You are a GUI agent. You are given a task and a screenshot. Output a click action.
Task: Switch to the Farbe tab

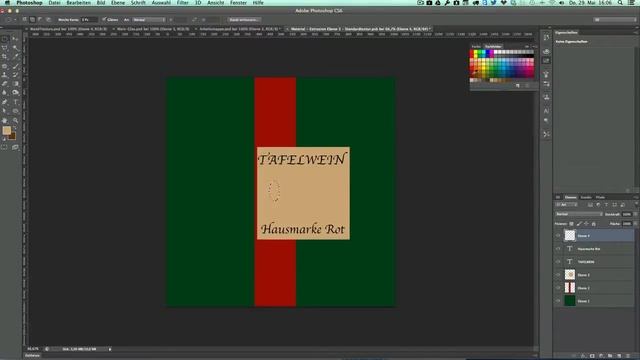(476, 47)
